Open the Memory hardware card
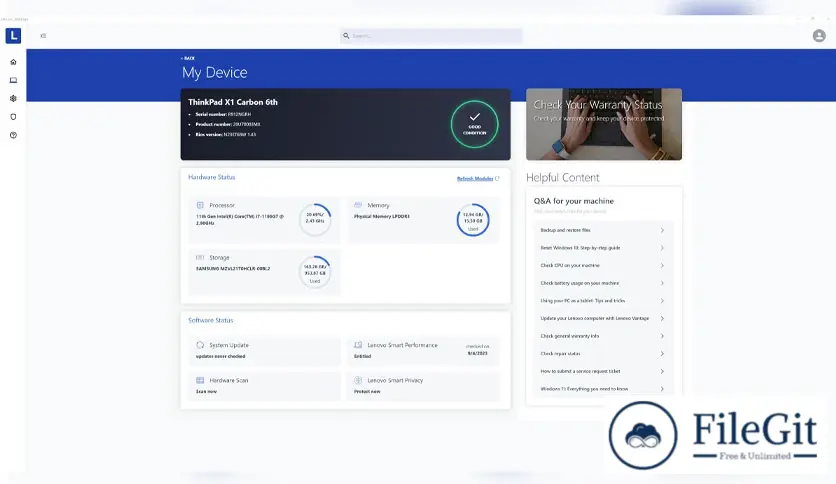Image resolution: width=836 pixels, height=484 pixels. [x=423, y=220]
